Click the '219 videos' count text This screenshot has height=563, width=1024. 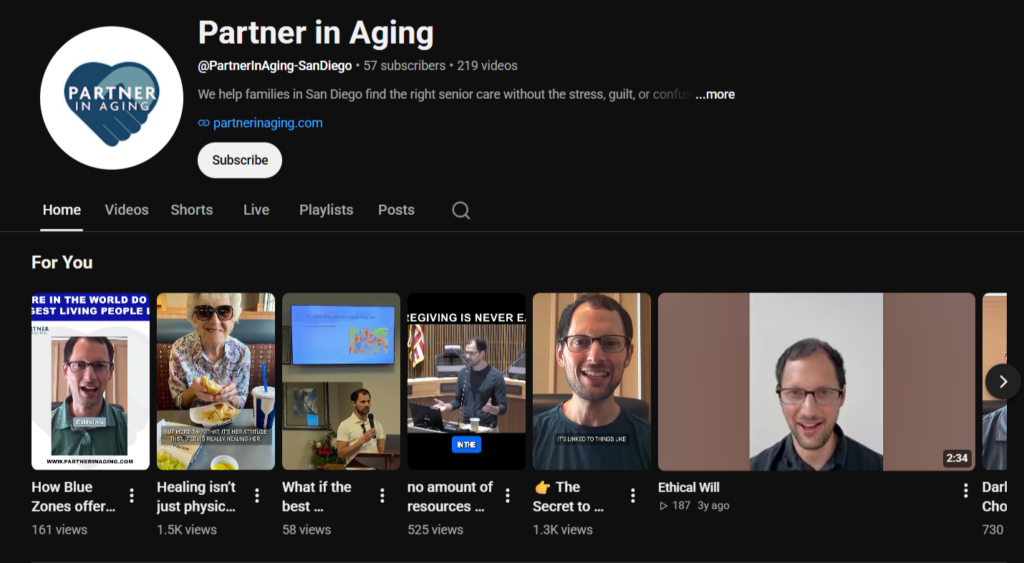[487, 66]
